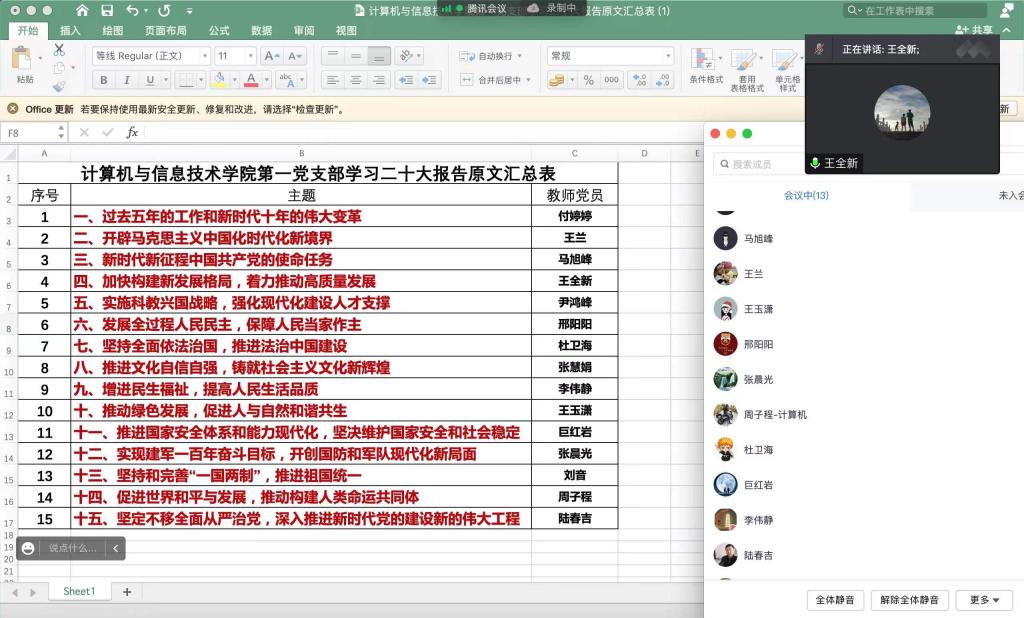The height and width of the screenshot is (618, 1024).
Task: Open the 更多 dropdown in members panel
Action: pos(984,600)
